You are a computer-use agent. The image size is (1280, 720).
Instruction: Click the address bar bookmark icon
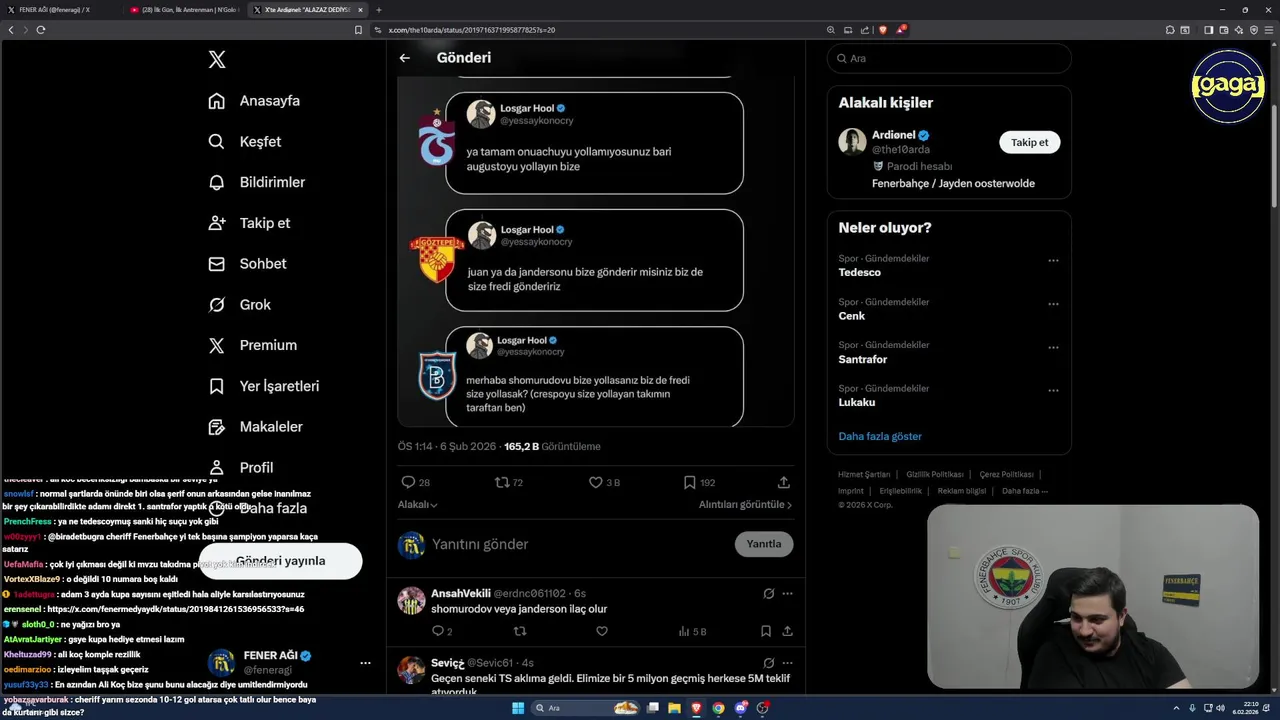[x=358, y=30]
